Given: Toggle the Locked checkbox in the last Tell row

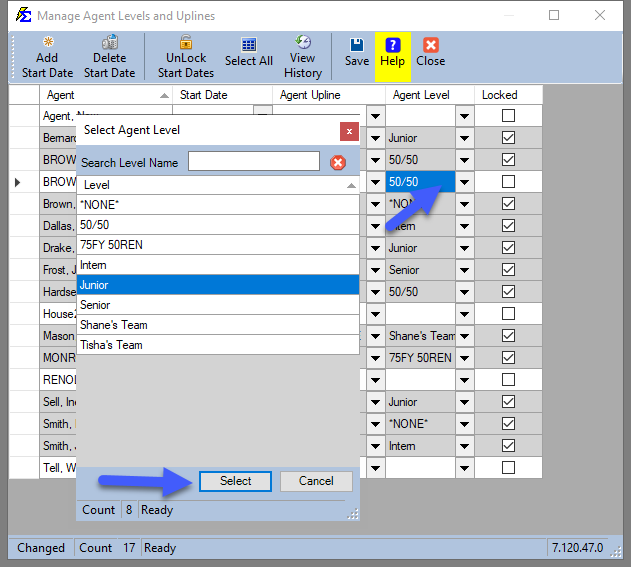Looking at the screenshot, I should (x=508, y=468).
